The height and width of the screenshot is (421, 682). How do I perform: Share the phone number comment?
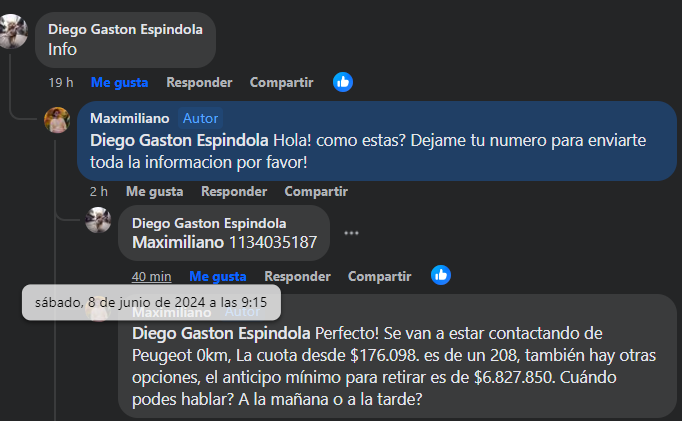[379, 276]
